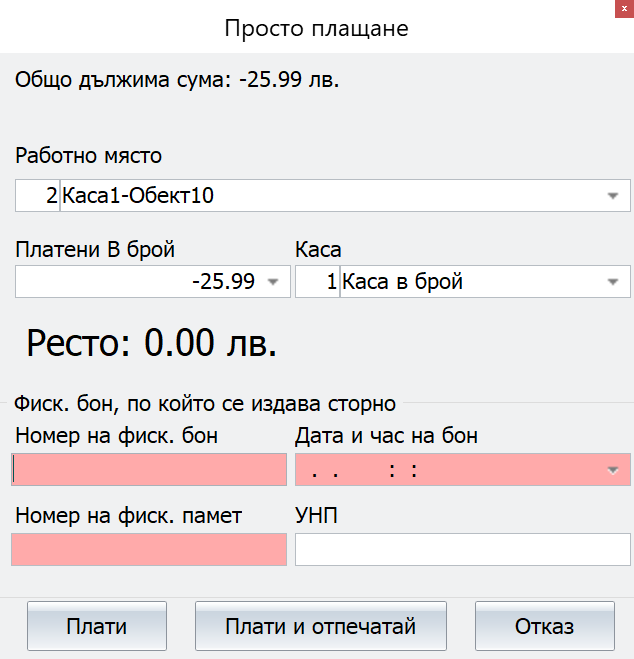Click the Просто плащане title bar
Screen dimensions: 634x659
pyautogui.click(x=316, y=29)
